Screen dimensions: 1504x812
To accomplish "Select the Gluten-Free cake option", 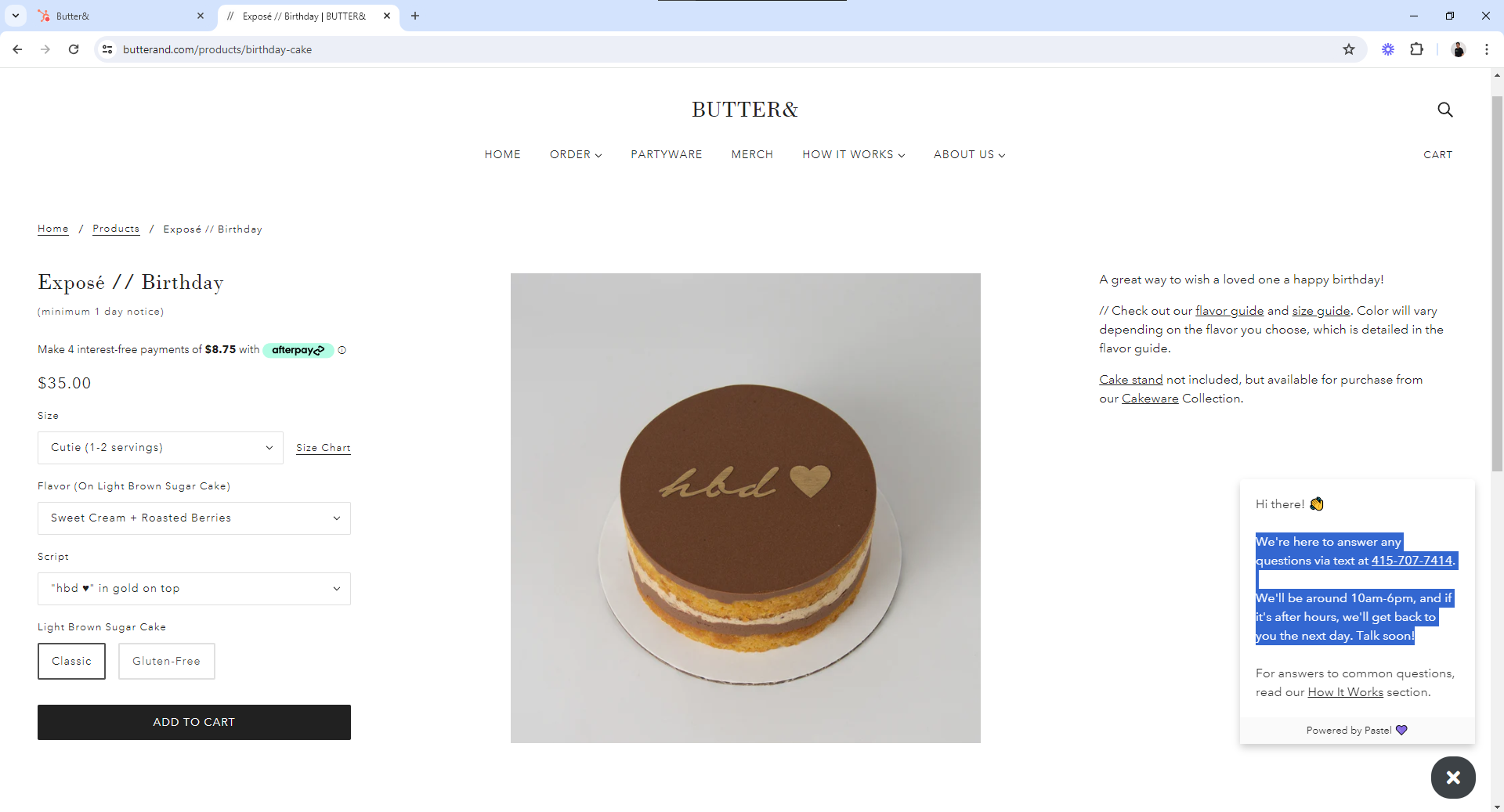I will pyautogui.click(x=166, y=661).
